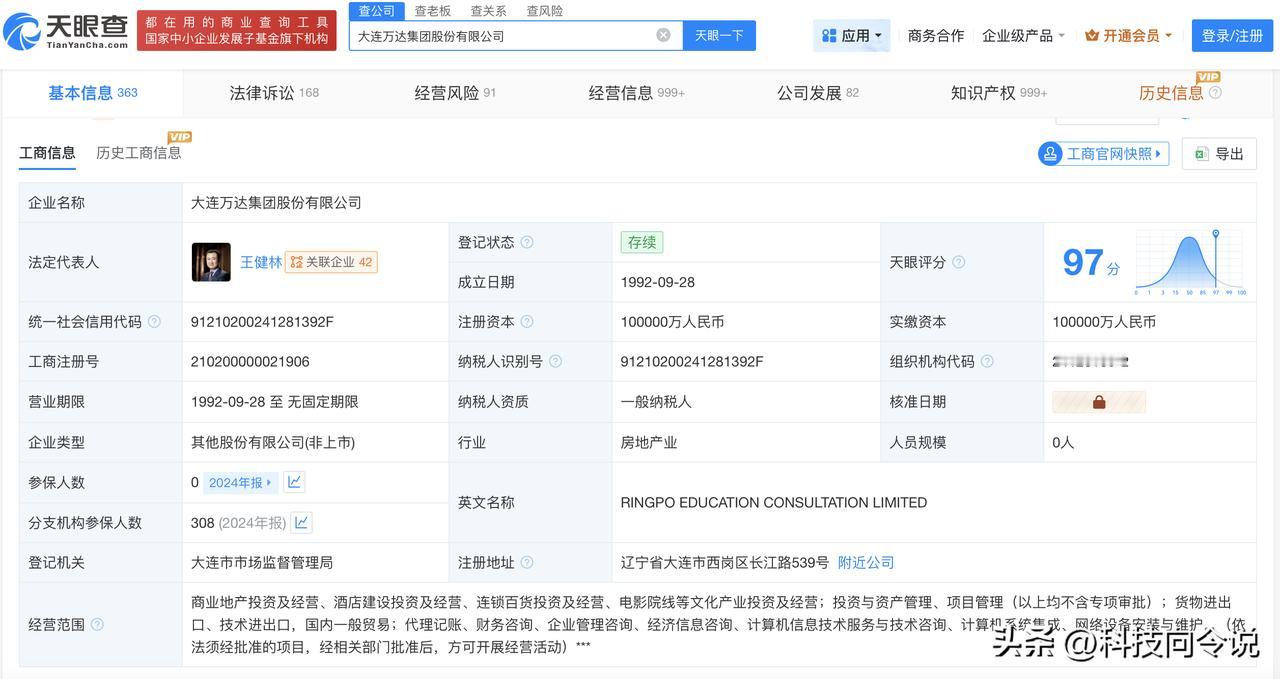Screen dimensions: 1280x679
Task: Select 大连市市场监督管理局 text
Action: coord(262,563)
